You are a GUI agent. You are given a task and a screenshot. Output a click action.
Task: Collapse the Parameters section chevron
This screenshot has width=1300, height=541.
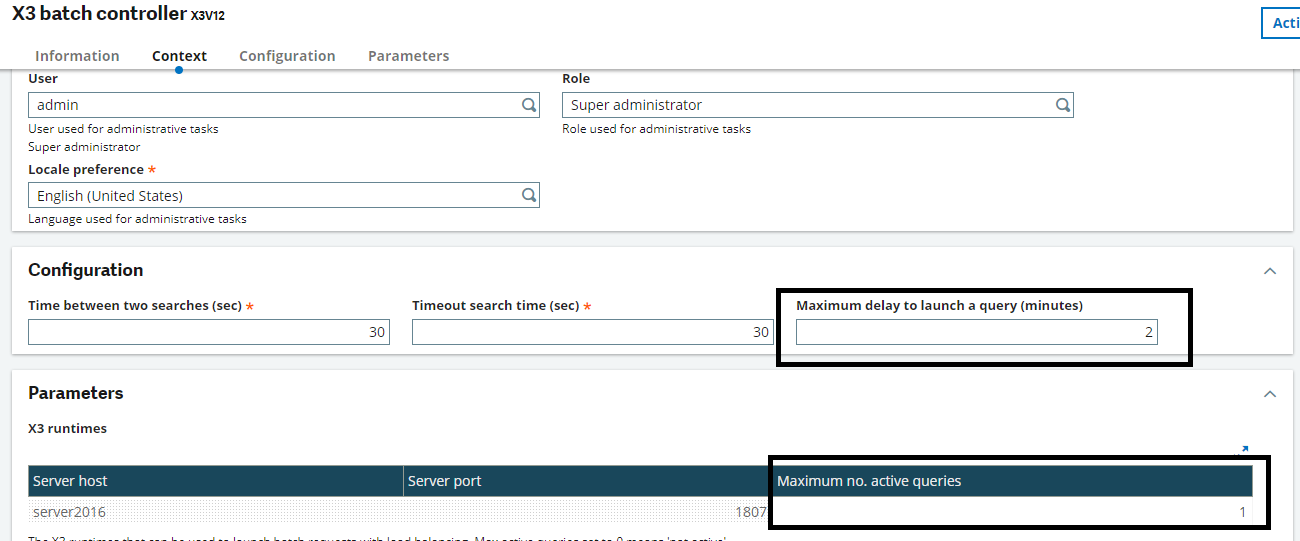[1270, 394]
